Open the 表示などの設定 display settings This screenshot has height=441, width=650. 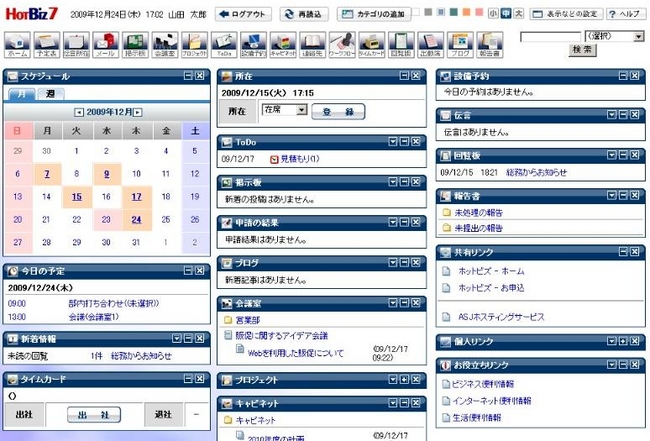click(x=566, y=14)
